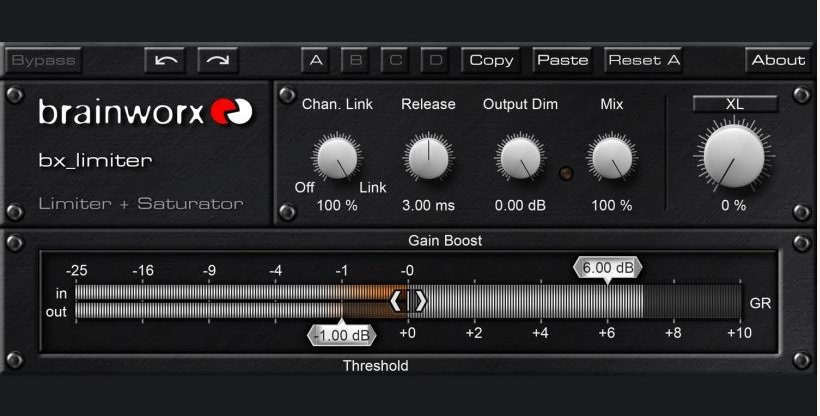820x416 pixels.
Task: Click the large XL amount knob
Action: click(734, 156)
